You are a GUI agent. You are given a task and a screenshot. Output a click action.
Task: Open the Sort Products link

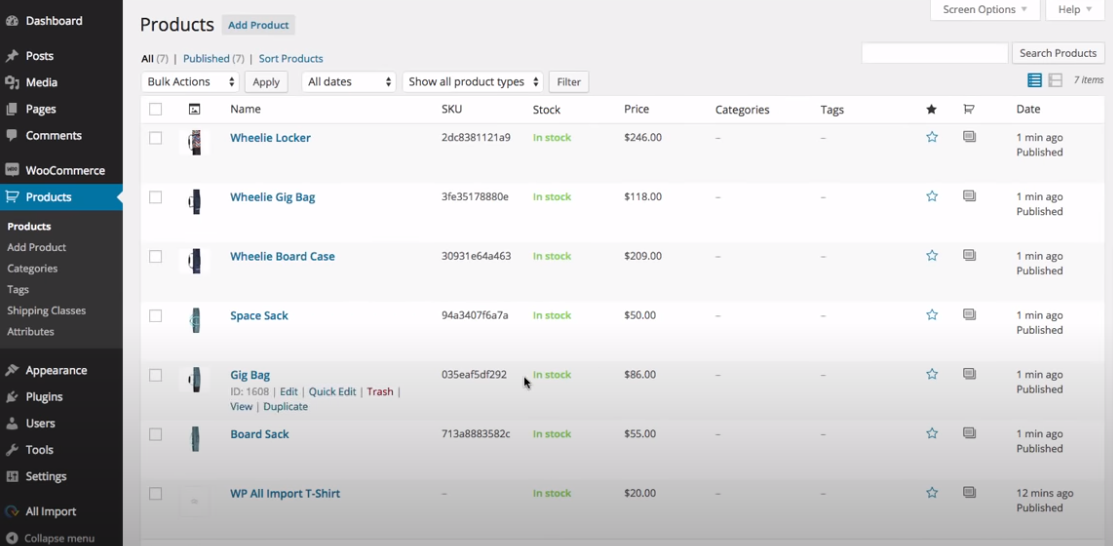[x=290, y=59]
